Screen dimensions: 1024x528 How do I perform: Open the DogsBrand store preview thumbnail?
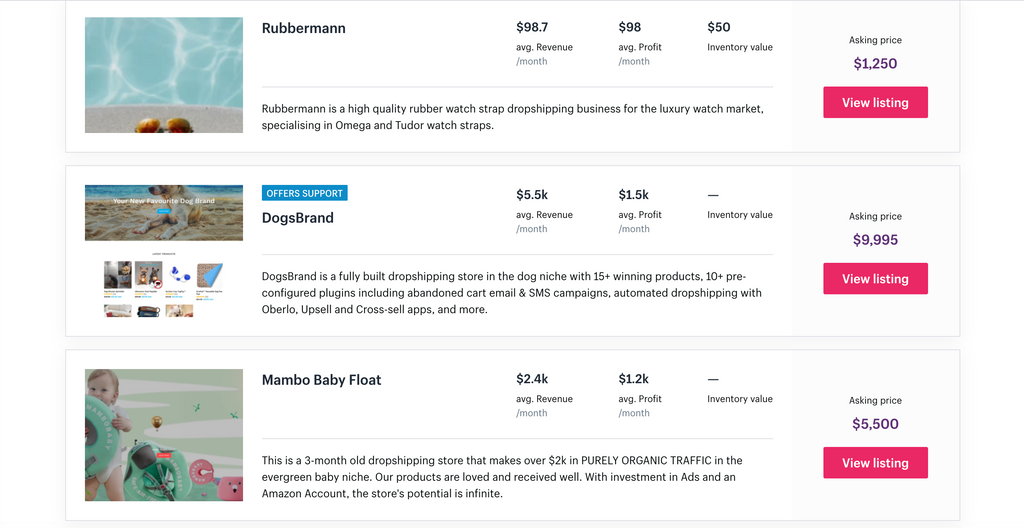click(164, 251)
